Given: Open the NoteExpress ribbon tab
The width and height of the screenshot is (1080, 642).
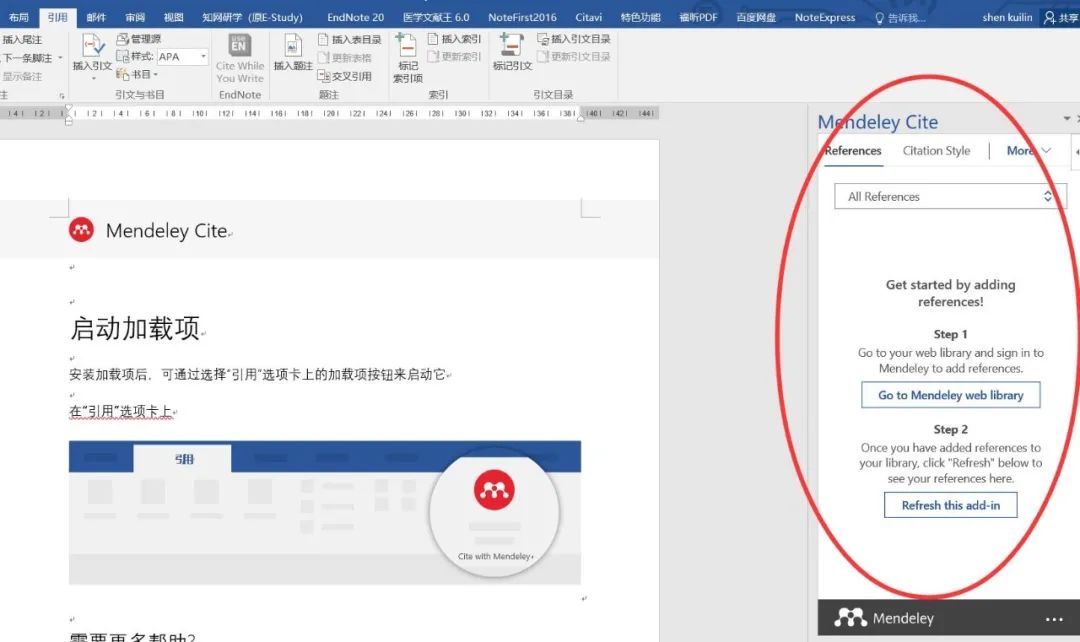Looking at the screenshot, I should (824, 17).
